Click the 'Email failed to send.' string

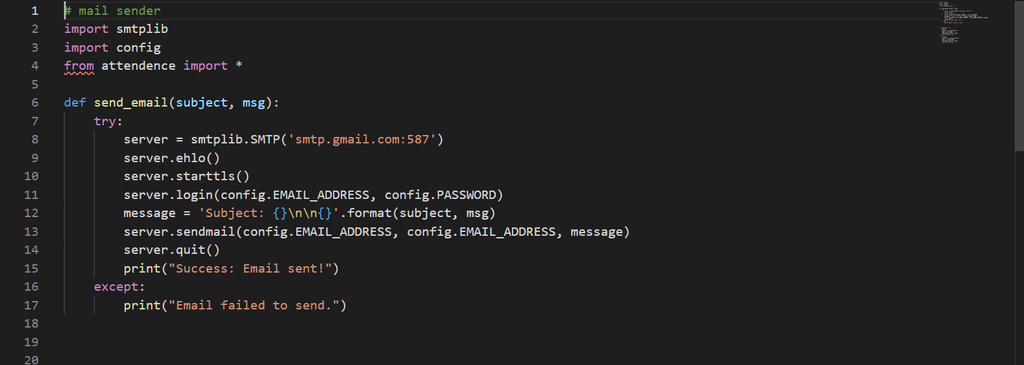[x=254, y=305]
